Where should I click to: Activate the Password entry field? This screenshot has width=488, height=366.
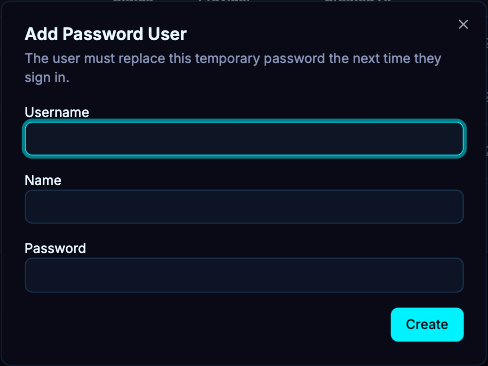(x=244, y=275)
